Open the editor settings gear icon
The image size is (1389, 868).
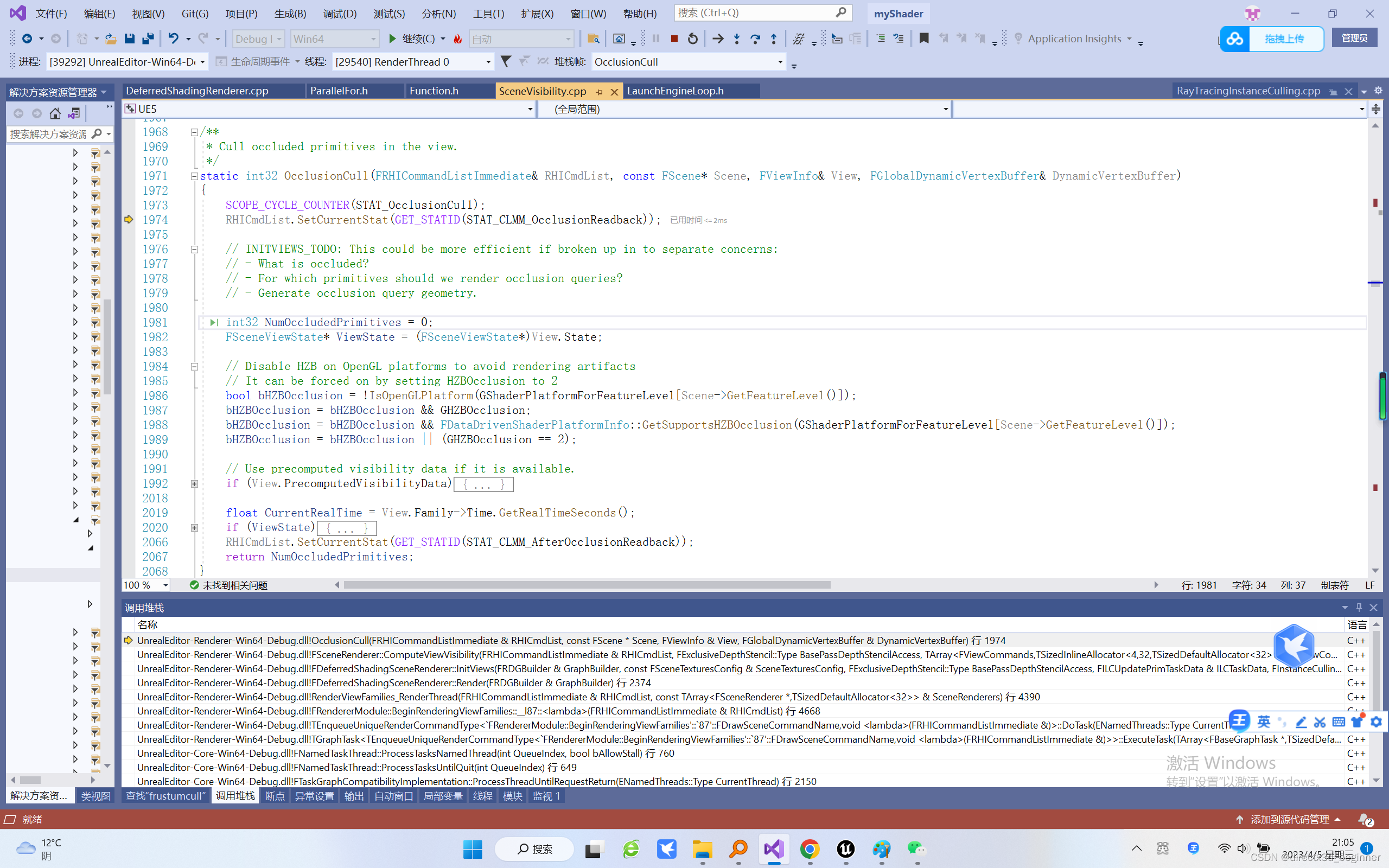click(x=1378, y=90)
